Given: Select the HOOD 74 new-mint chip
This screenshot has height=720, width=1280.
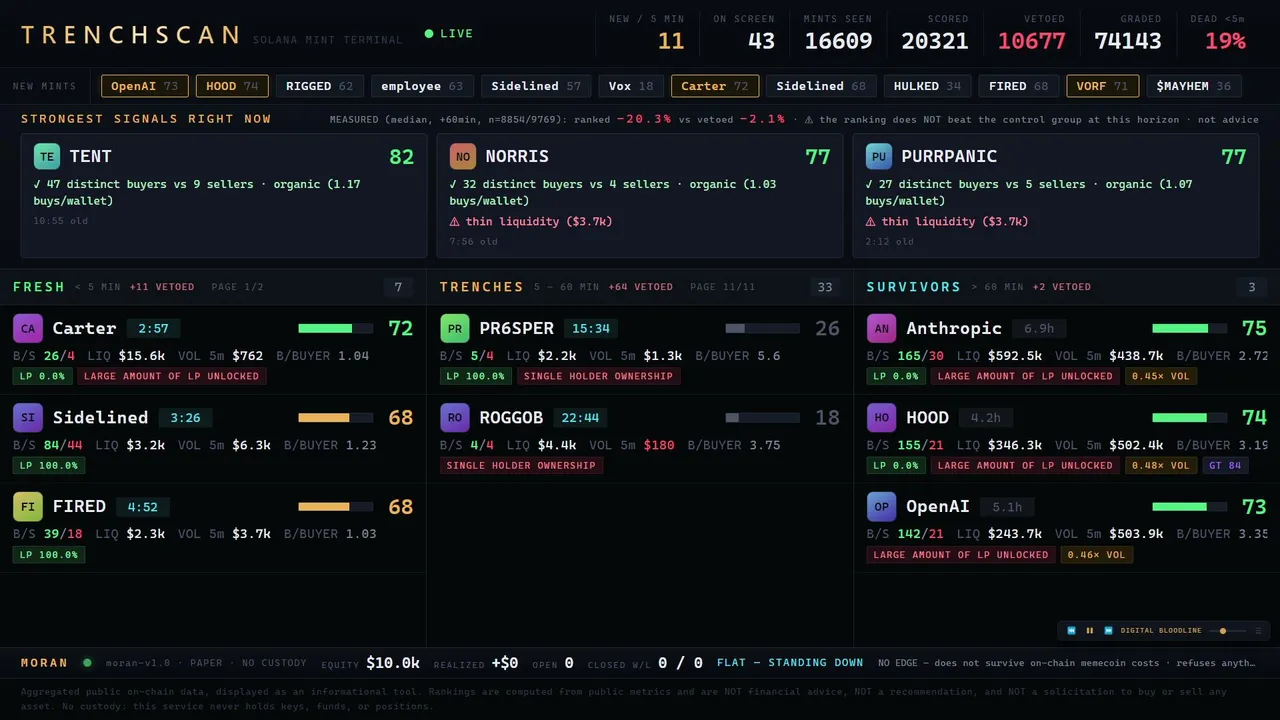Looking at the screenshot, I should (232, 86).
